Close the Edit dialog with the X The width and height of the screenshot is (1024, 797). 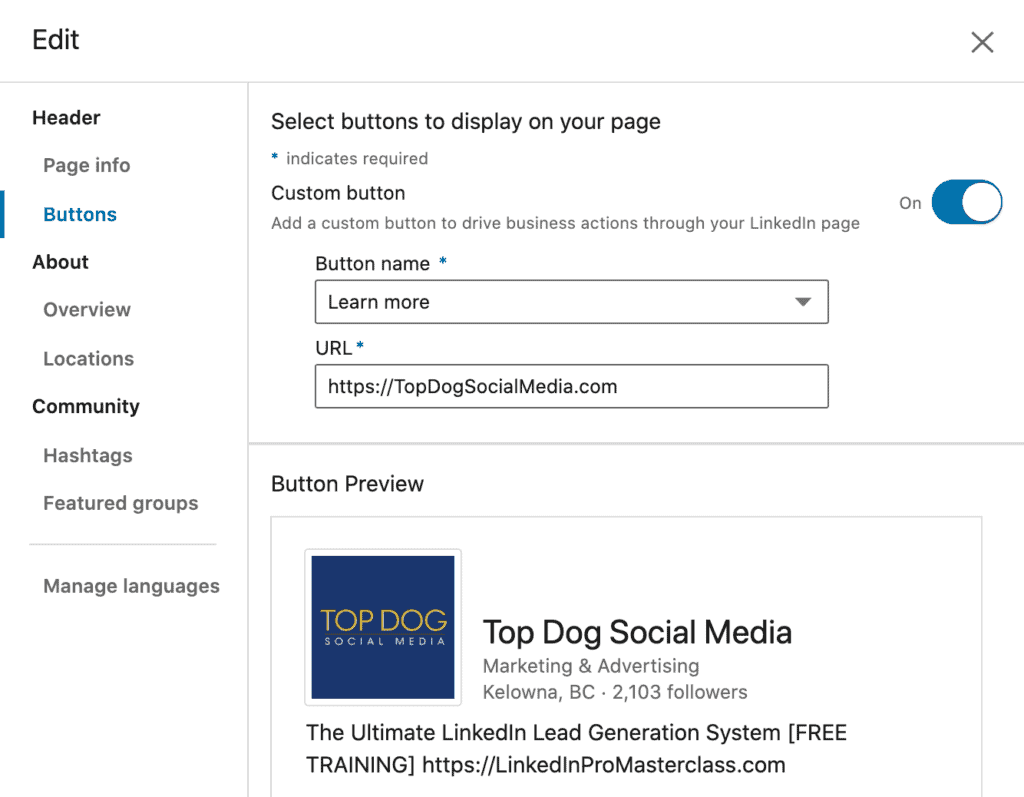[982, 42]
